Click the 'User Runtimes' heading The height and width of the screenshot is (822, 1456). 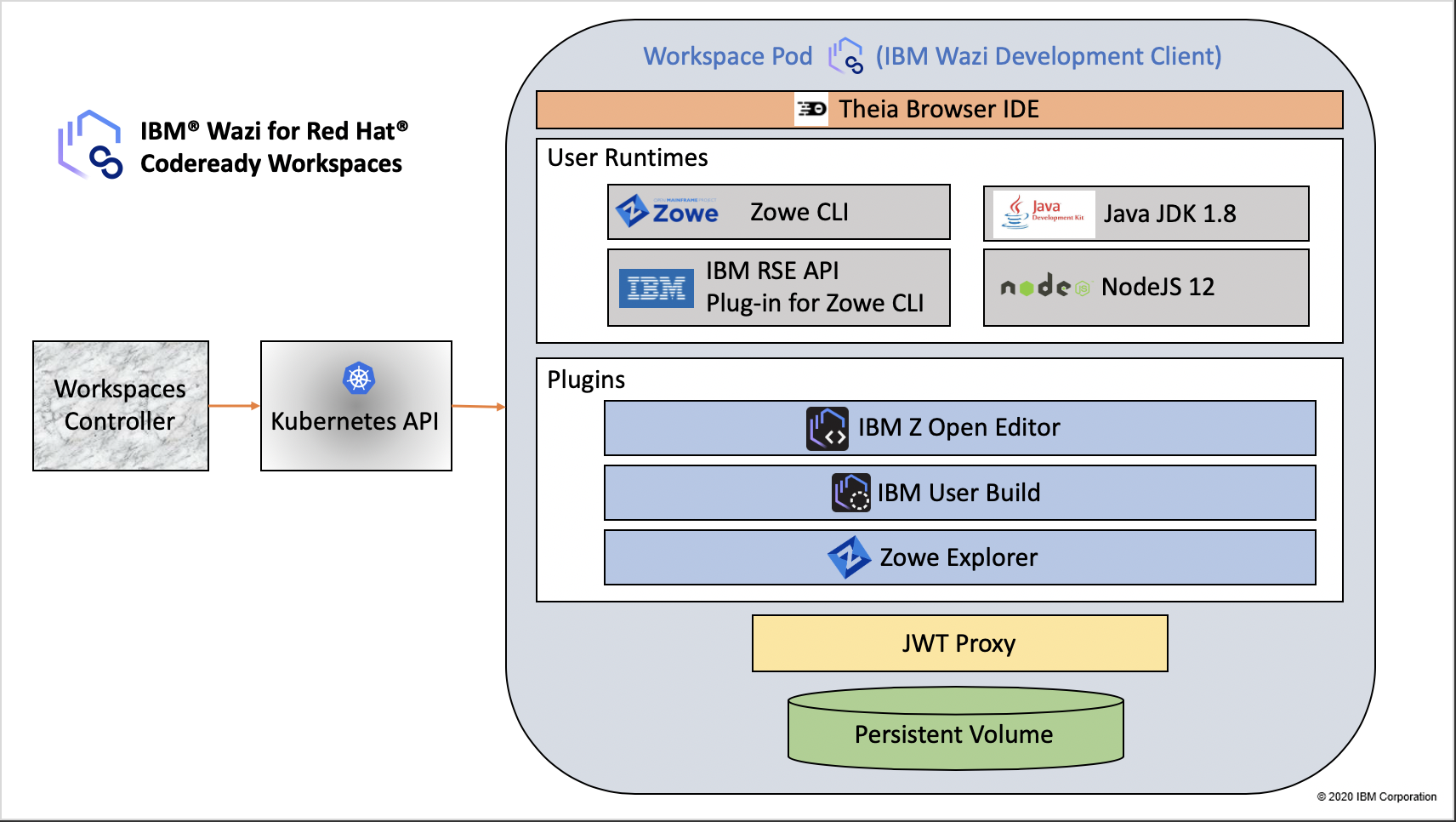[x=628, y=157]
